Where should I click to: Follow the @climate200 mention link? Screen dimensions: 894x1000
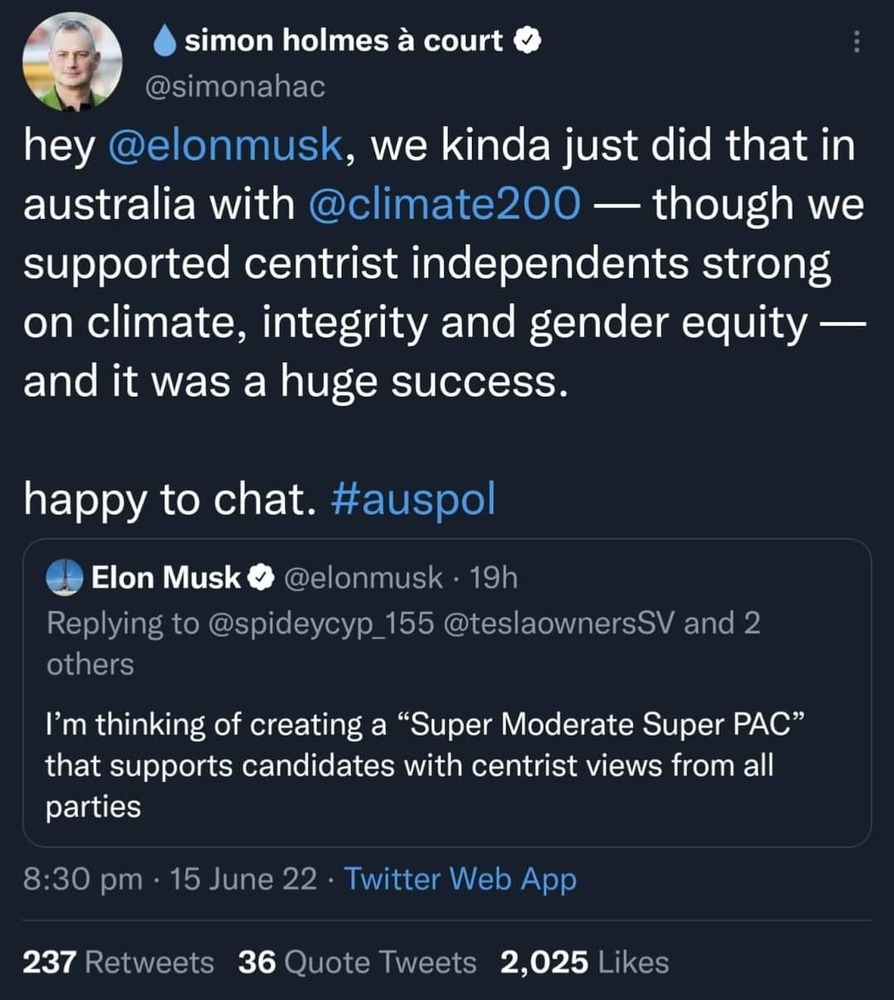coord(439,206)
